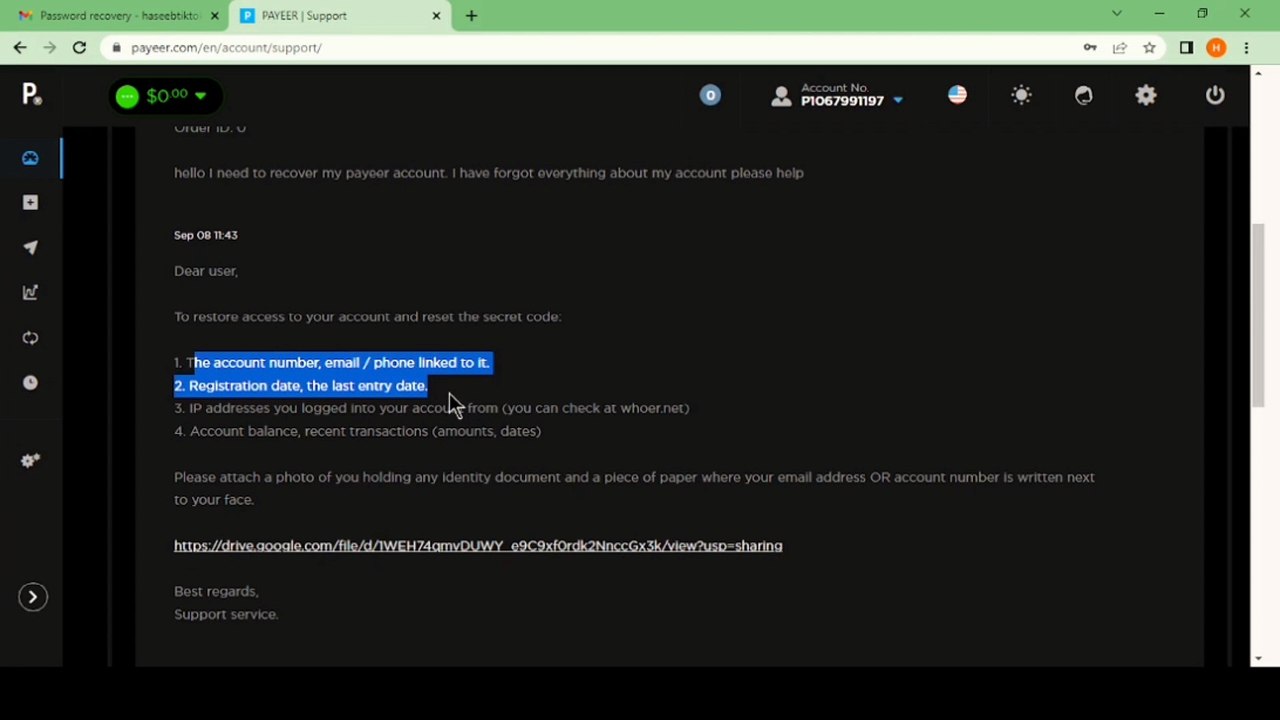
Task: Click the Sep 08 11:43 timestamp
Action: 206,235
